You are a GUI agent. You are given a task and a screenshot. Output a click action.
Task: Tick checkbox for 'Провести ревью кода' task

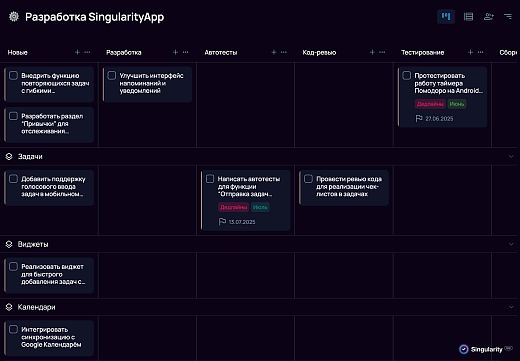[x=308, y=179]
